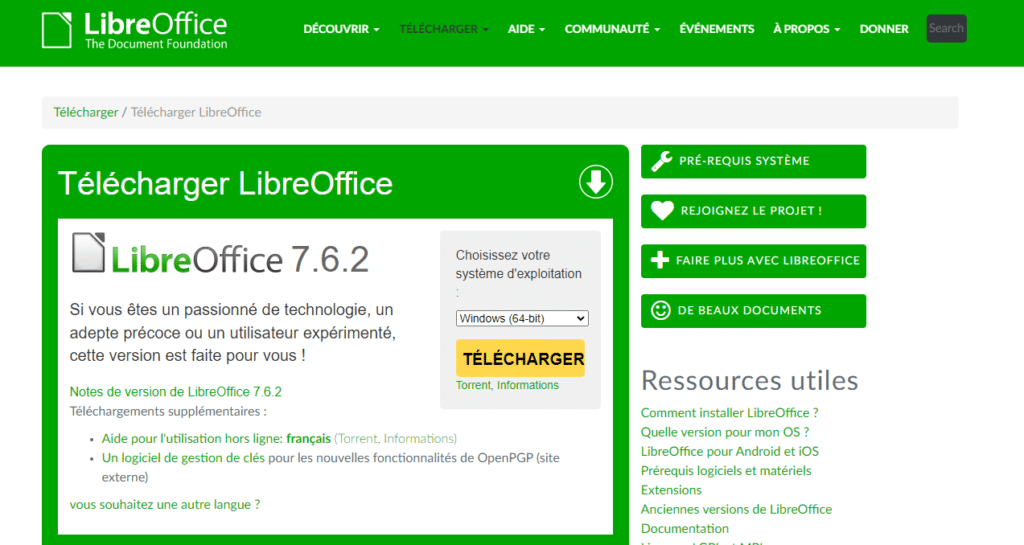Click the Télécharger breadcrumb link
The image size is (1024, 545).
(x=86, y=112)
